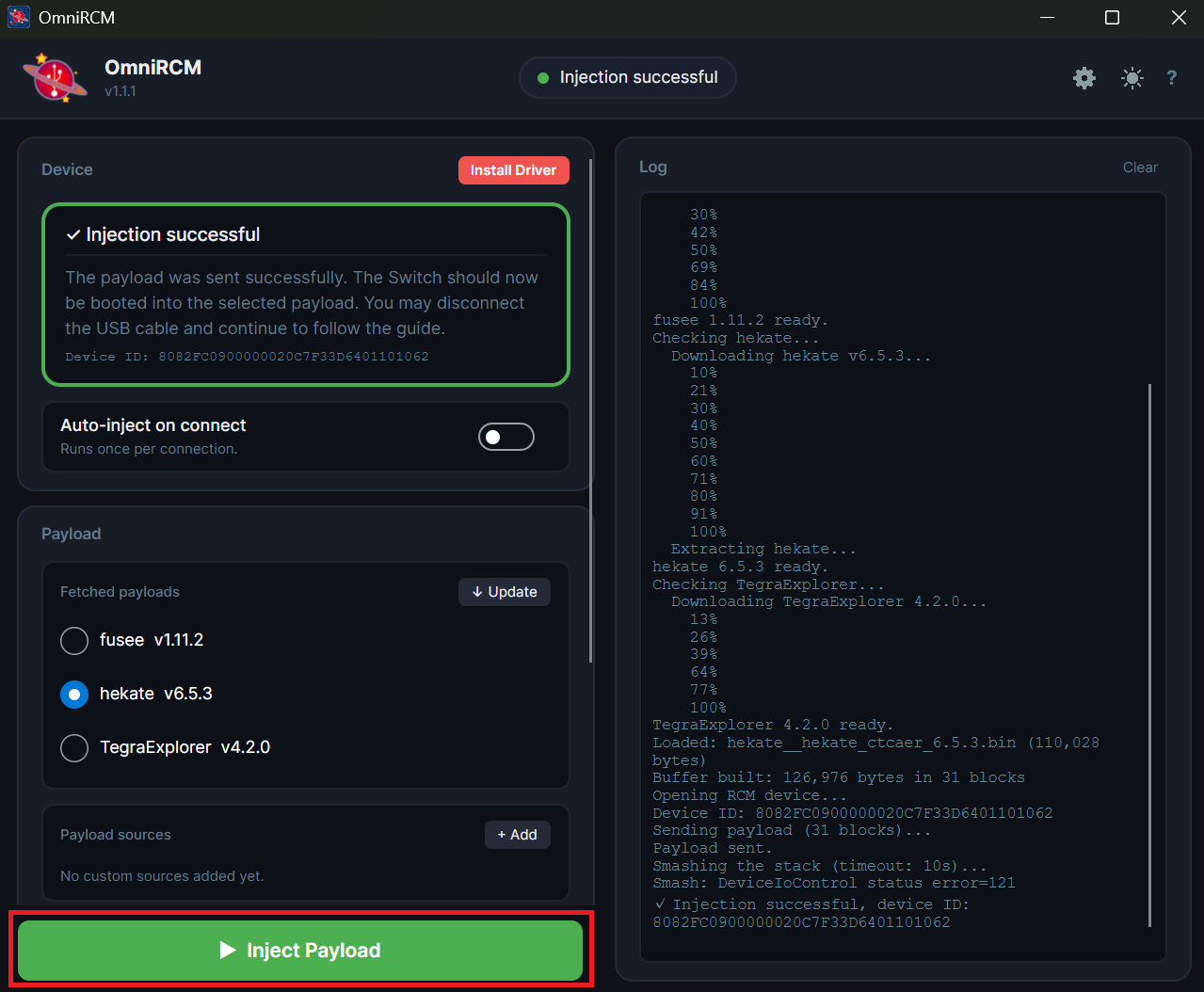
Task: Click the OmniRCM planet logo
Action: (x=55, y=77)
